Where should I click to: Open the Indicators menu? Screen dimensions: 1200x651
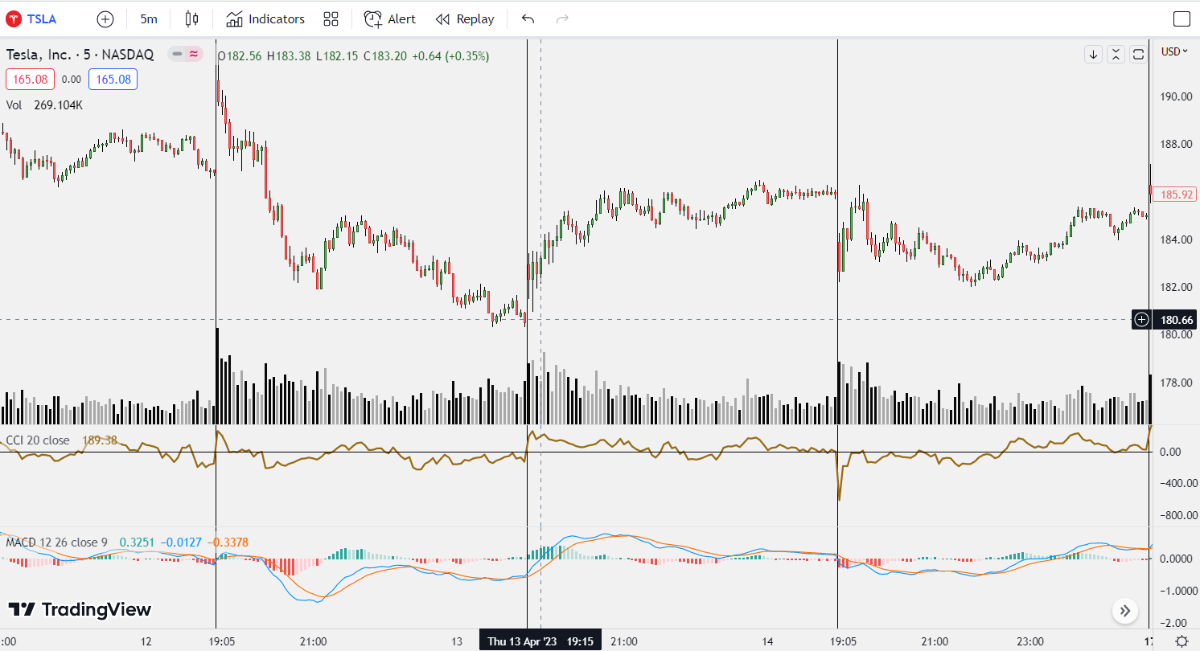tap(265, 19)
